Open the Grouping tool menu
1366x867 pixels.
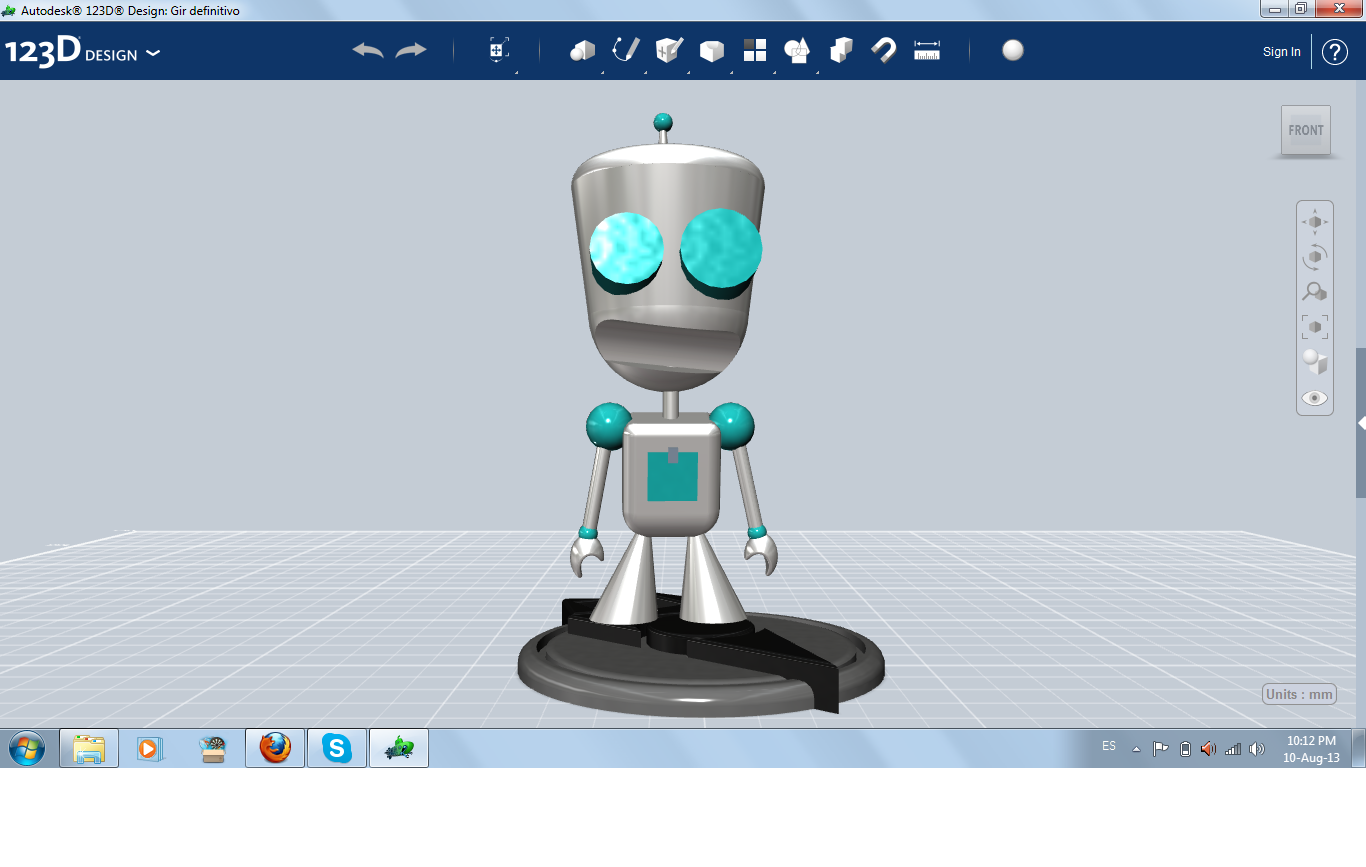point(797,50)
